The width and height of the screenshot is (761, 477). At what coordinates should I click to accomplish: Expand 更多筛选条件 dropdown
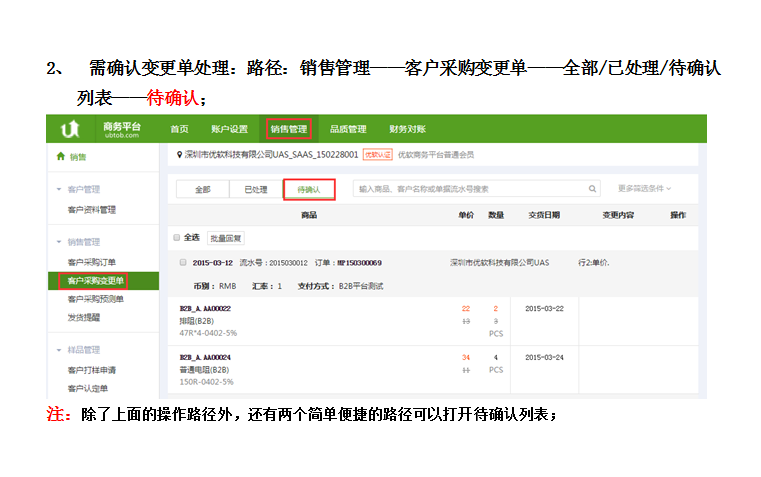coord(644,188)
